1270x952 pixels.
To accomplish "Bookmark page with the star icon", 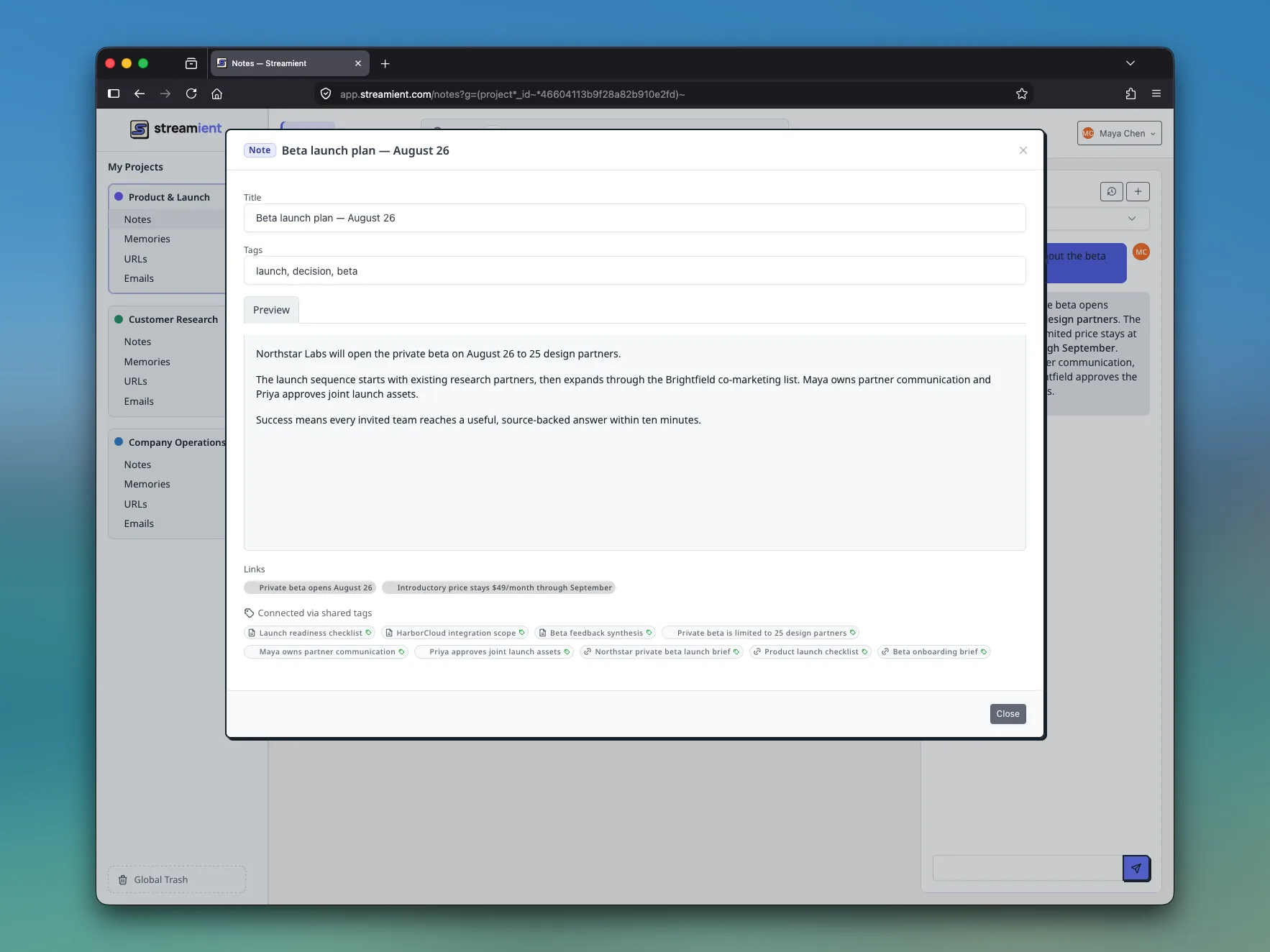I will [1021, 93].
